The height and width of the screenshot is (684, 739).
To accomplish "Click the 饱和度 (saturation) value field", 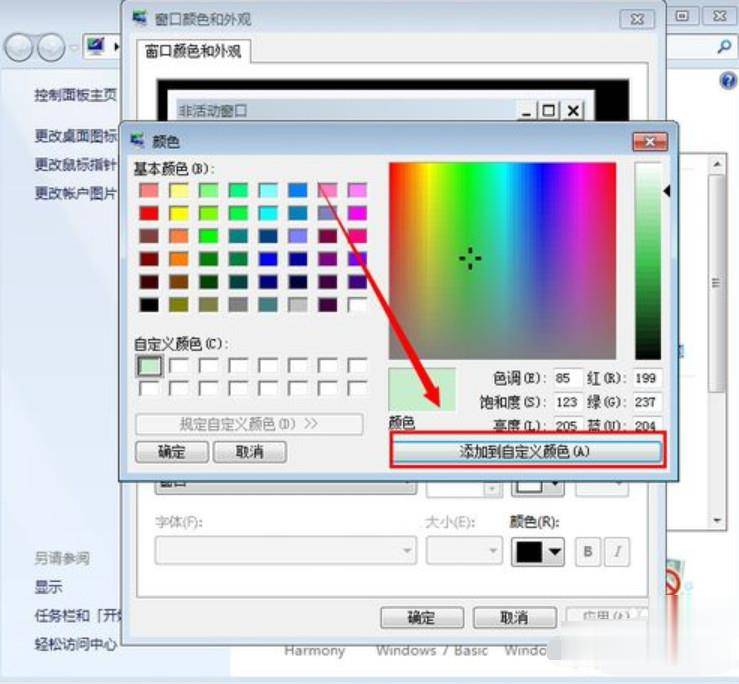I will (x=567, y=402).
